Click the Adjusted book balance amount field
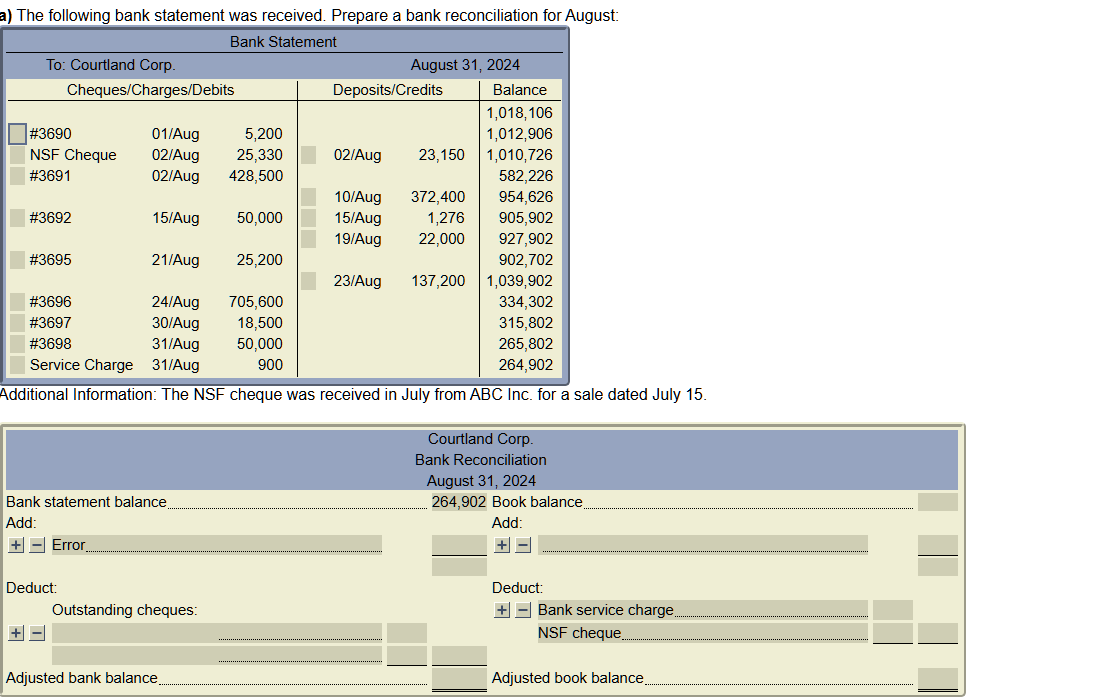 937,678
